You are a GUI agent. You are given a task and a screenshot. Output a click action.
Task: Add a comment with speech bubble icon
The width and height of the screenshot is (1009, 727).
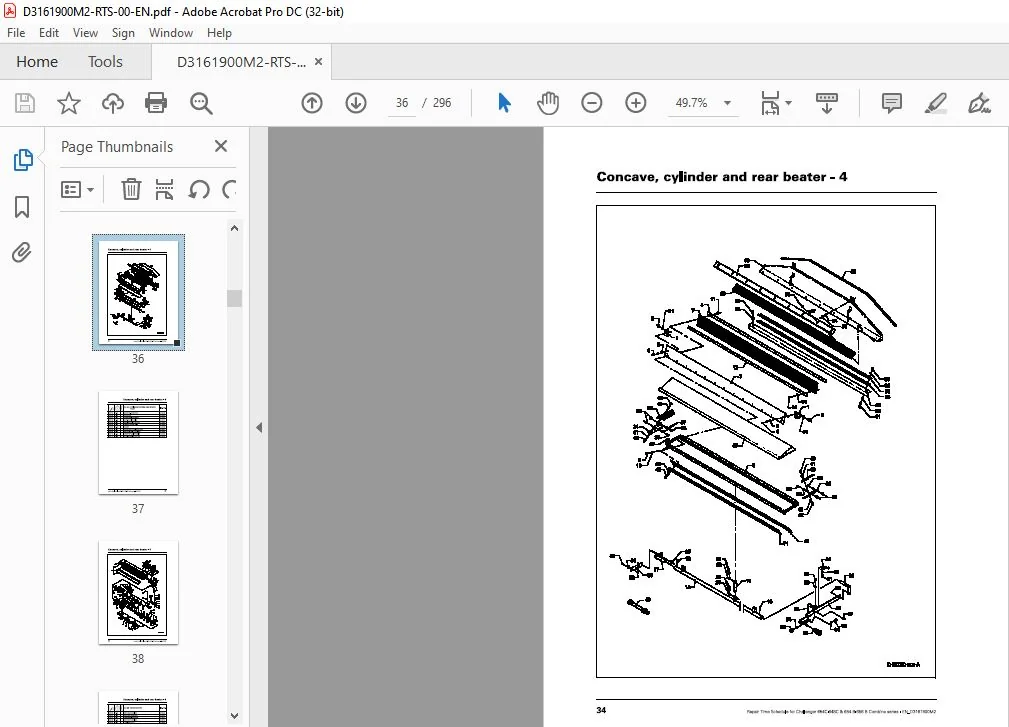[892, 103]
